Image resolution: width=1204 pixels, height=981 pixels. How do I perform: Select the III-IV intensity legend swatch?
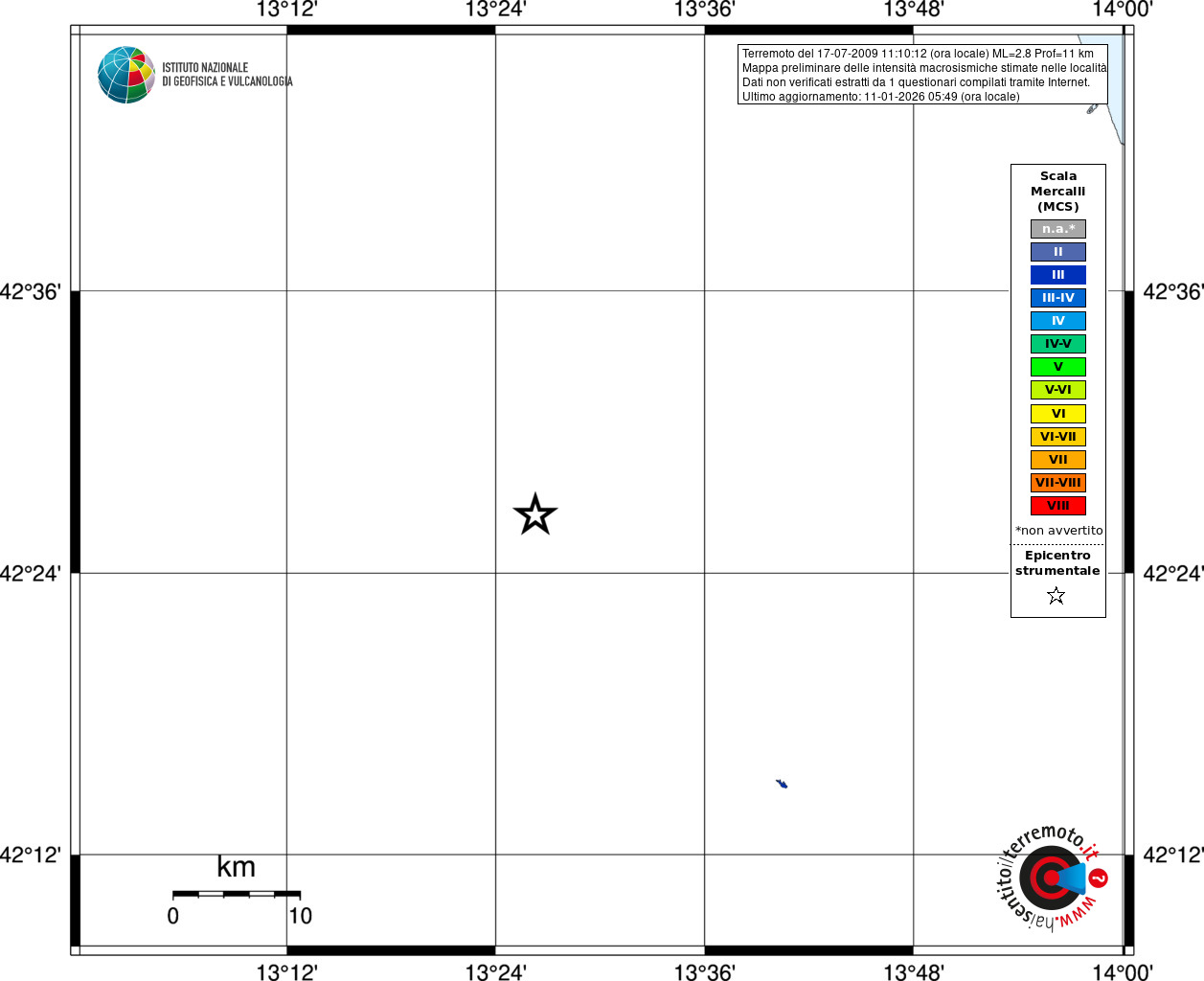click(1058, 298)
